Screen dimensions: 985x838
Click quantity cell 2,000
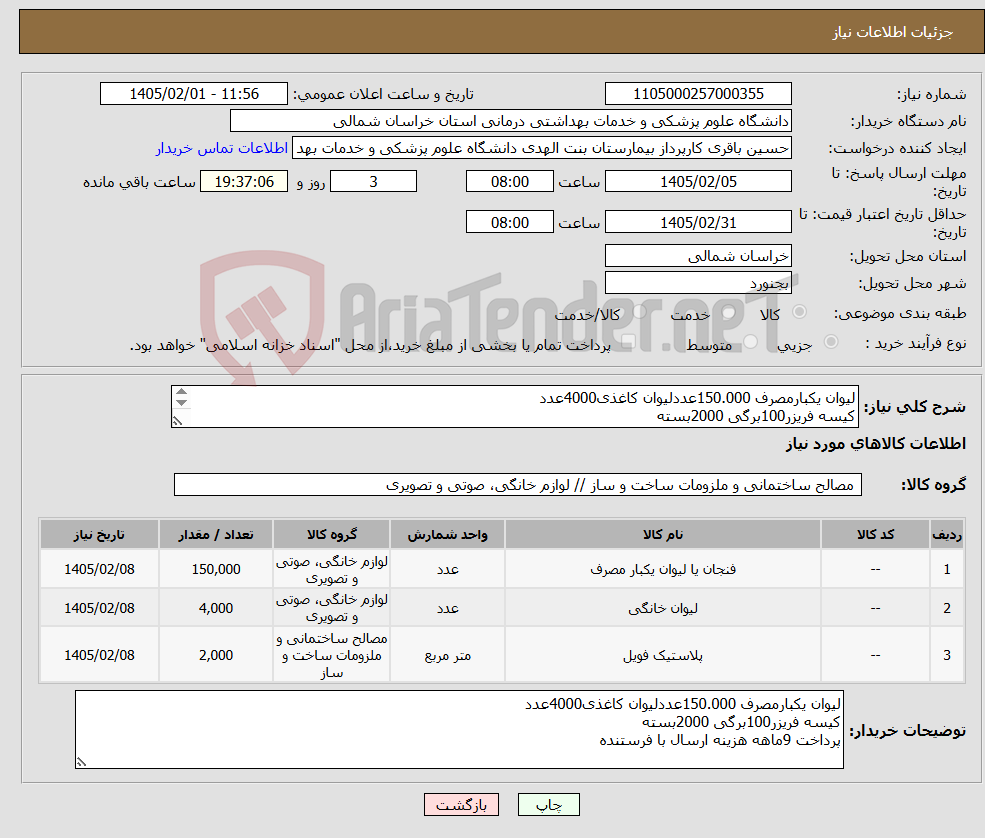pyautogui.click(x=215, y=655)
